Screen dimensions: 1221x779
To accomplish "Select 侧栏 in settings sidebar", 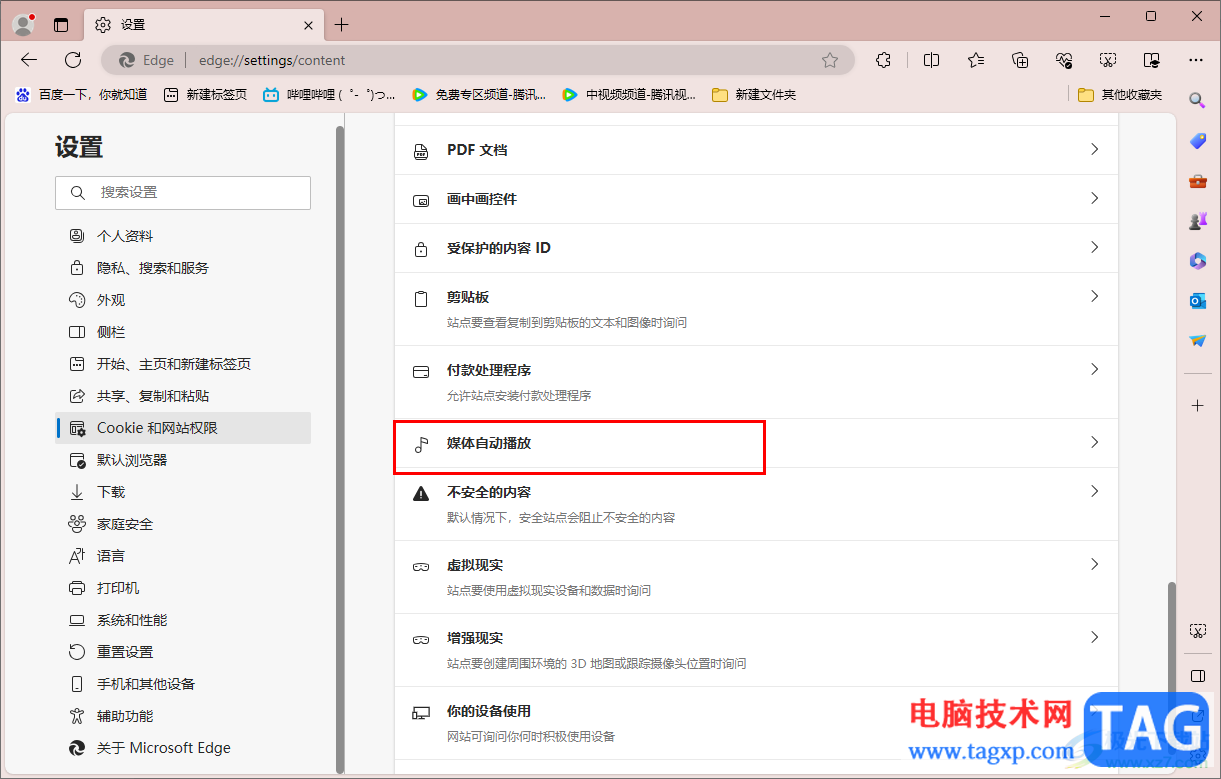I will coord(183,332).
